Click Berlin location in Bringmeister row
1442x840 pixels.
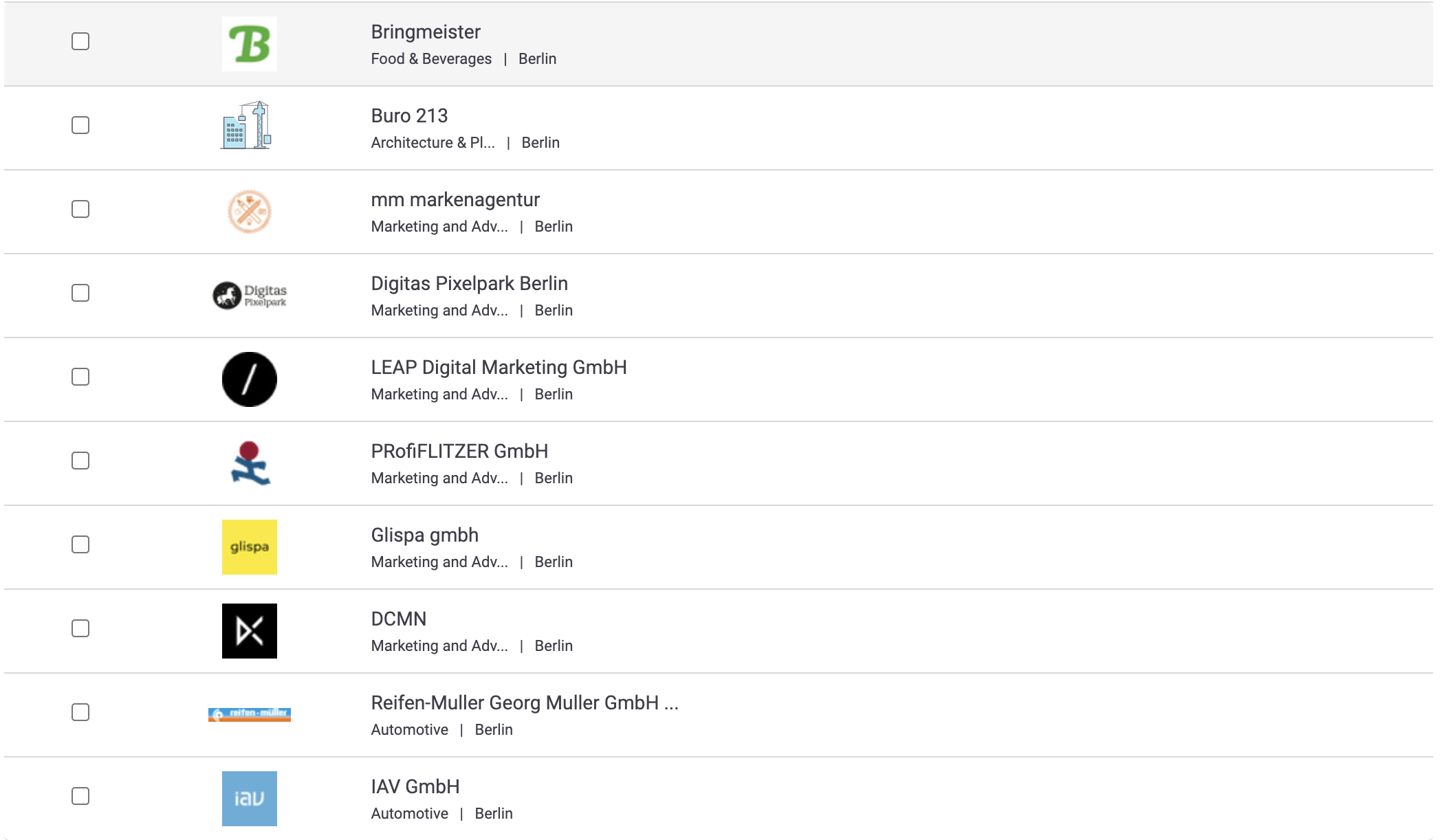coord(537,59)
